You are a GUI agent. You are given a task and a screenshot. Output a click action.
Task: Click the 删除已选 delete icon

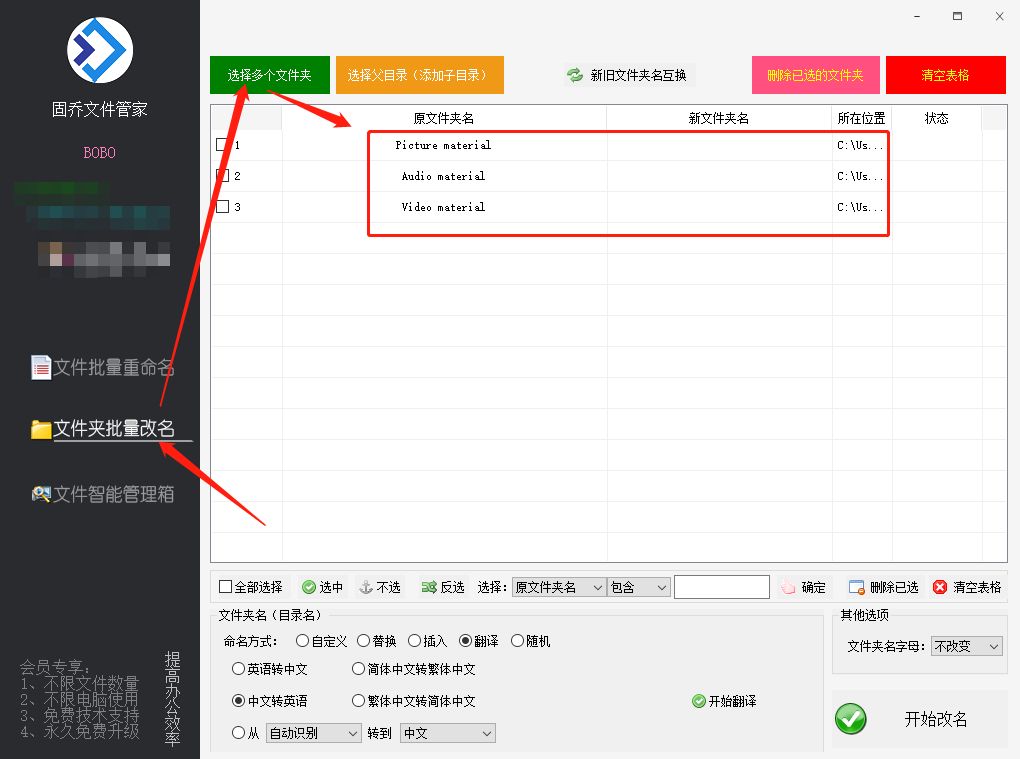click(x=857, y=587)
